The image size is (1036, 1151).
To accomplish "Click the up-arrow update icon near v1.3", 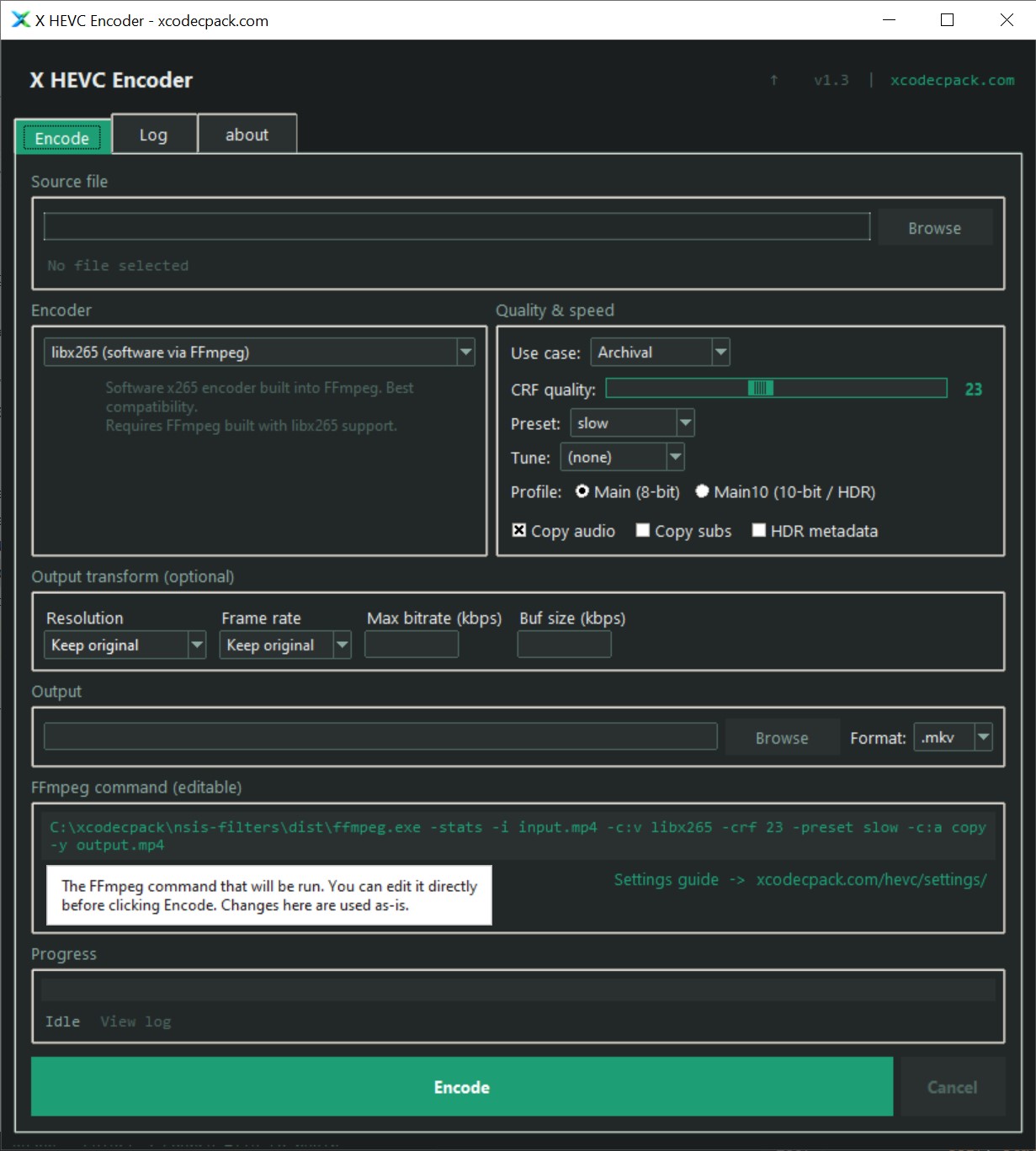I will (x=774, y=80).
